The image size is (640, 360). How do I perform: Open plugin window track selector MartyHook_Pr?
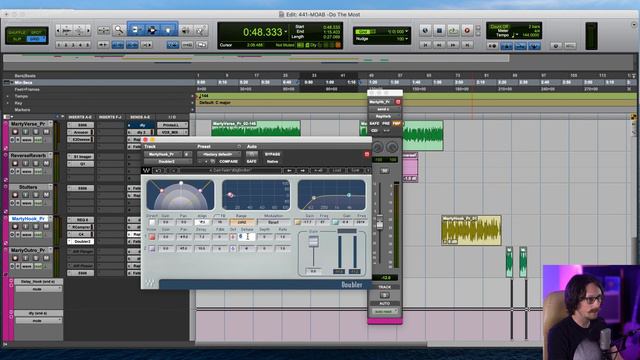[x=162, y=154]
